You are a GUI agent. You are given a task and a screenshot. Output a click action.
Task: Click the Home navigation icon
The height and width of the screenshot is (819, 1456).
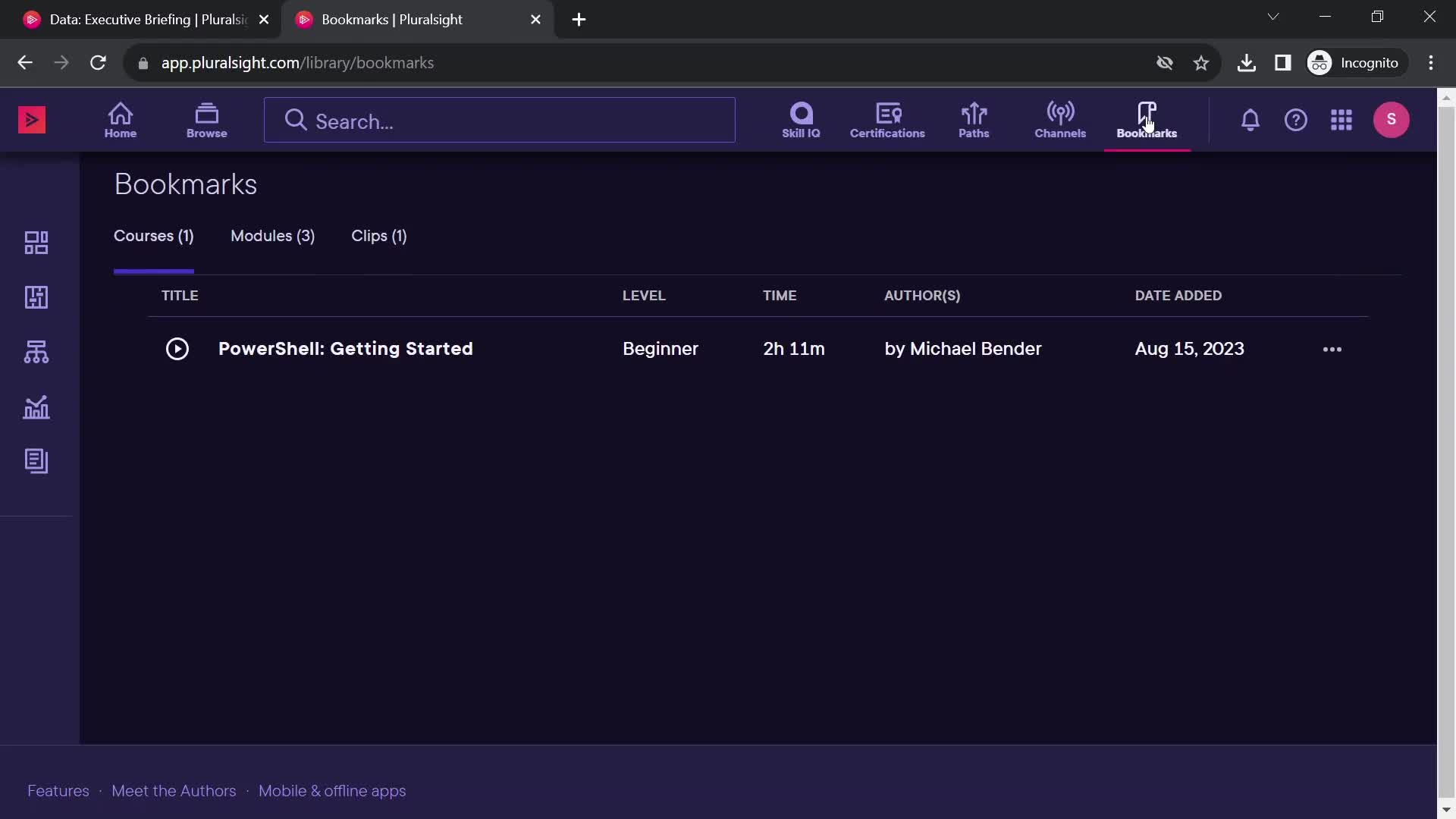[x=120, y=119]
